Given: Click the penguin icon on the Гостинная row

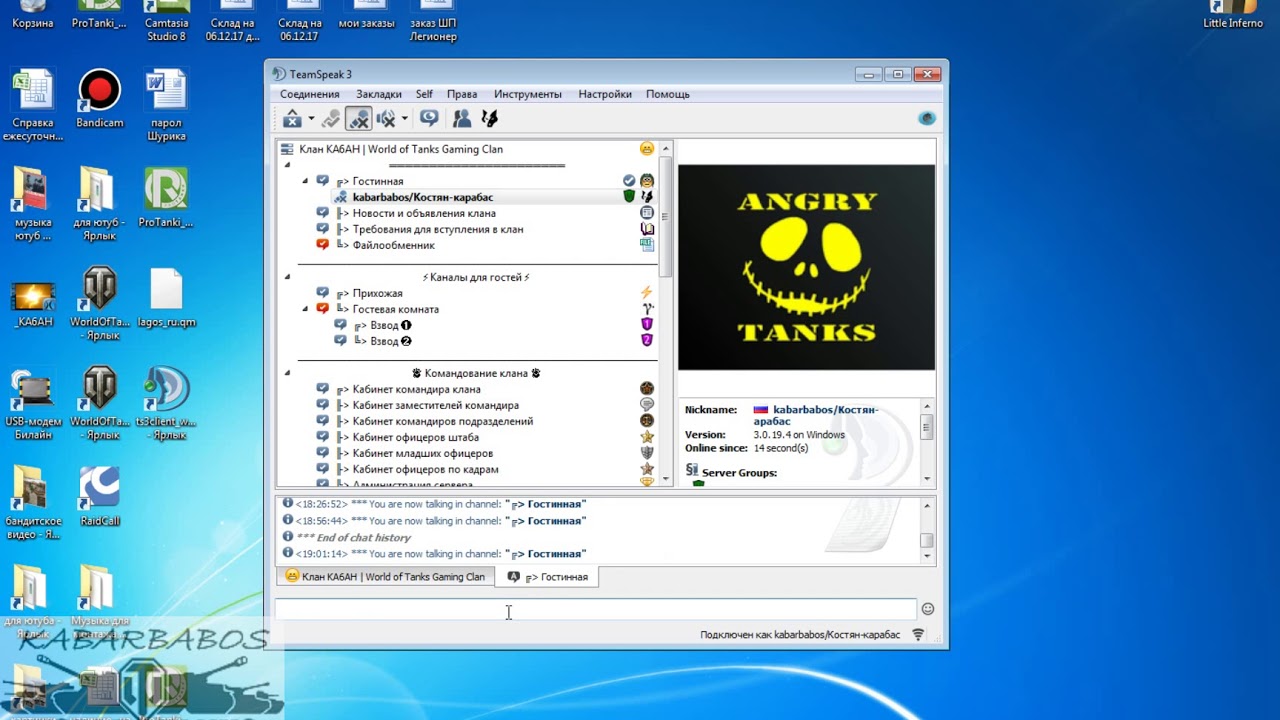Looking at the screenshot, I should point(647,181).
